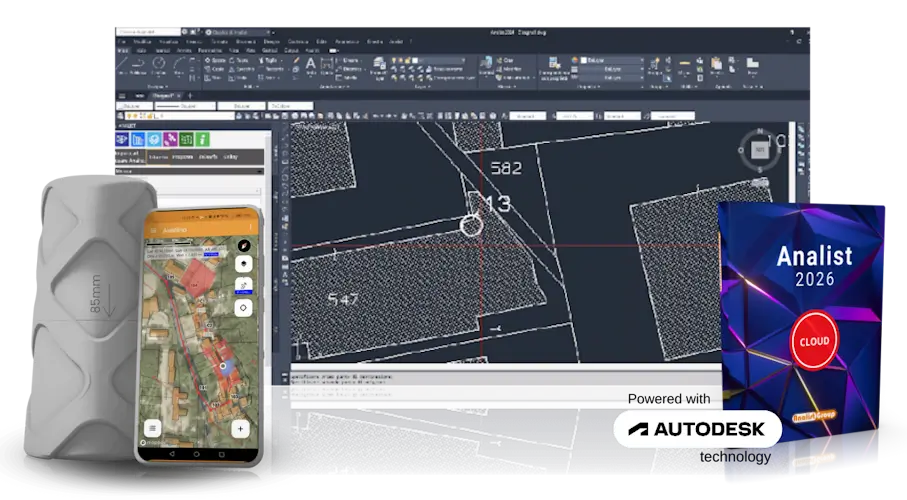The image size is (907, 500).
Task: Choose the Sposta (Move) command
Action: coord(215,60)
